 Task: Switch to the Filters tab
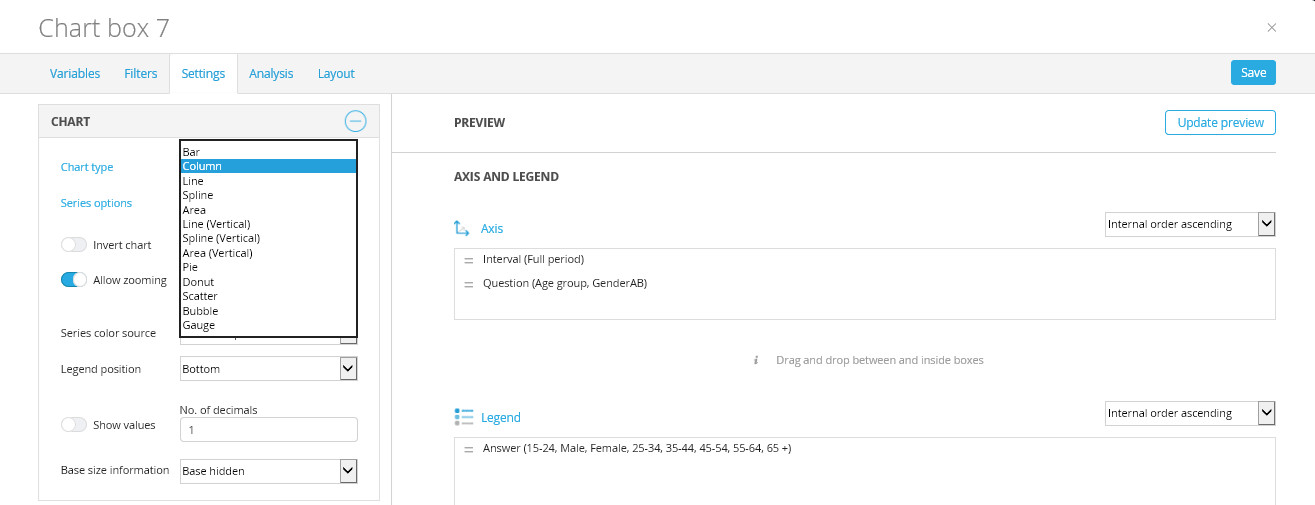(141, 73)
